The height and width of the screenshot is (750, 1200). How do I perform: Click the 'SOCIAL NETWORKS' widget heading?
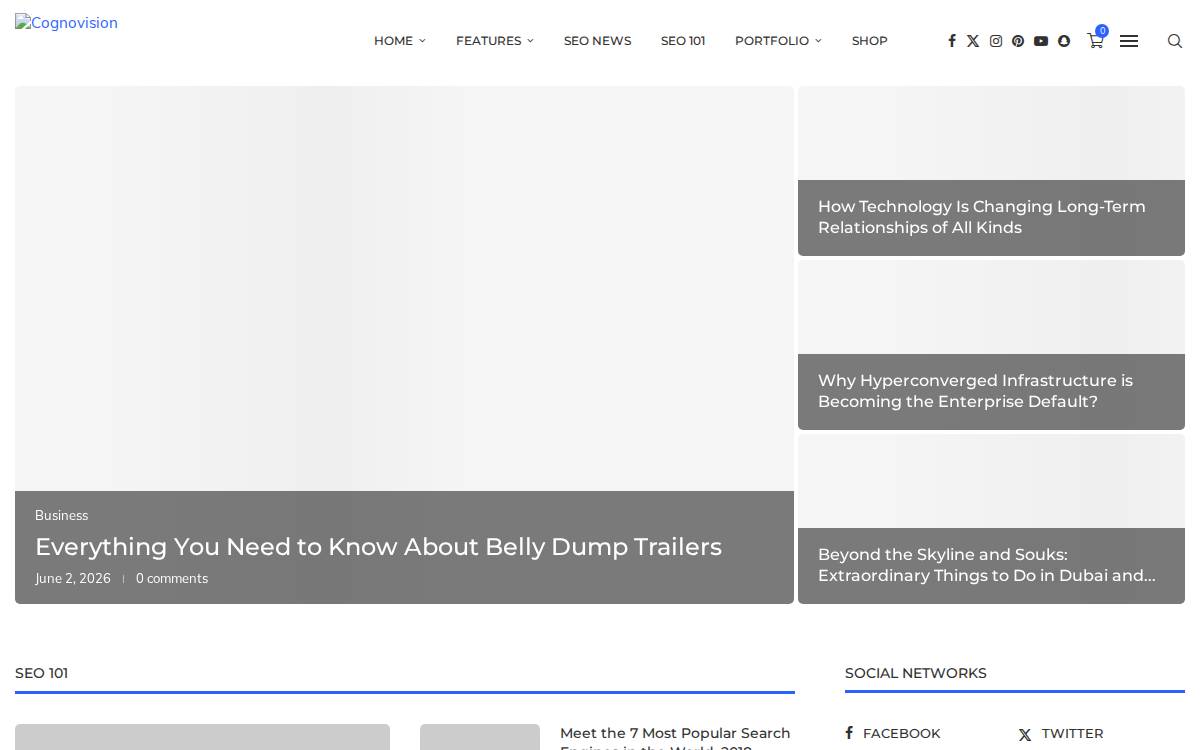click(915, 673)
